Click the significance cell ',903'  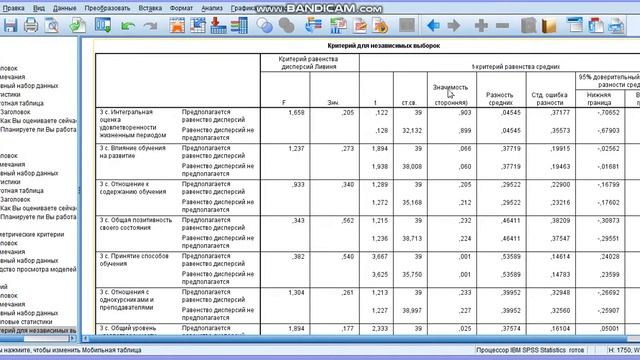(465, 113)
